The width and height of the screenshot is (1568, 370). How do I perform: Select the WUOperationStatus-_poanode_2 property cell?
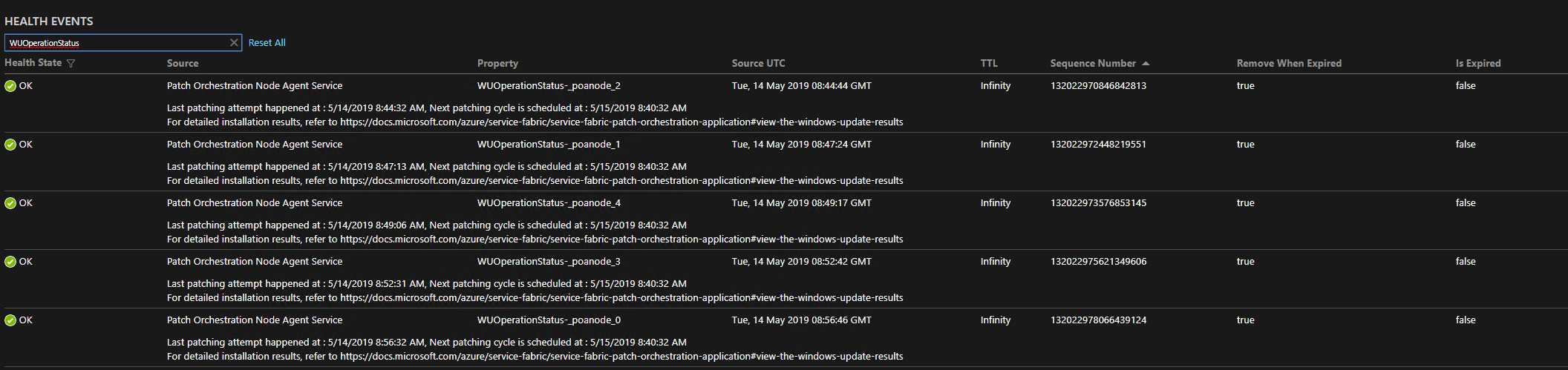[549, 86]
